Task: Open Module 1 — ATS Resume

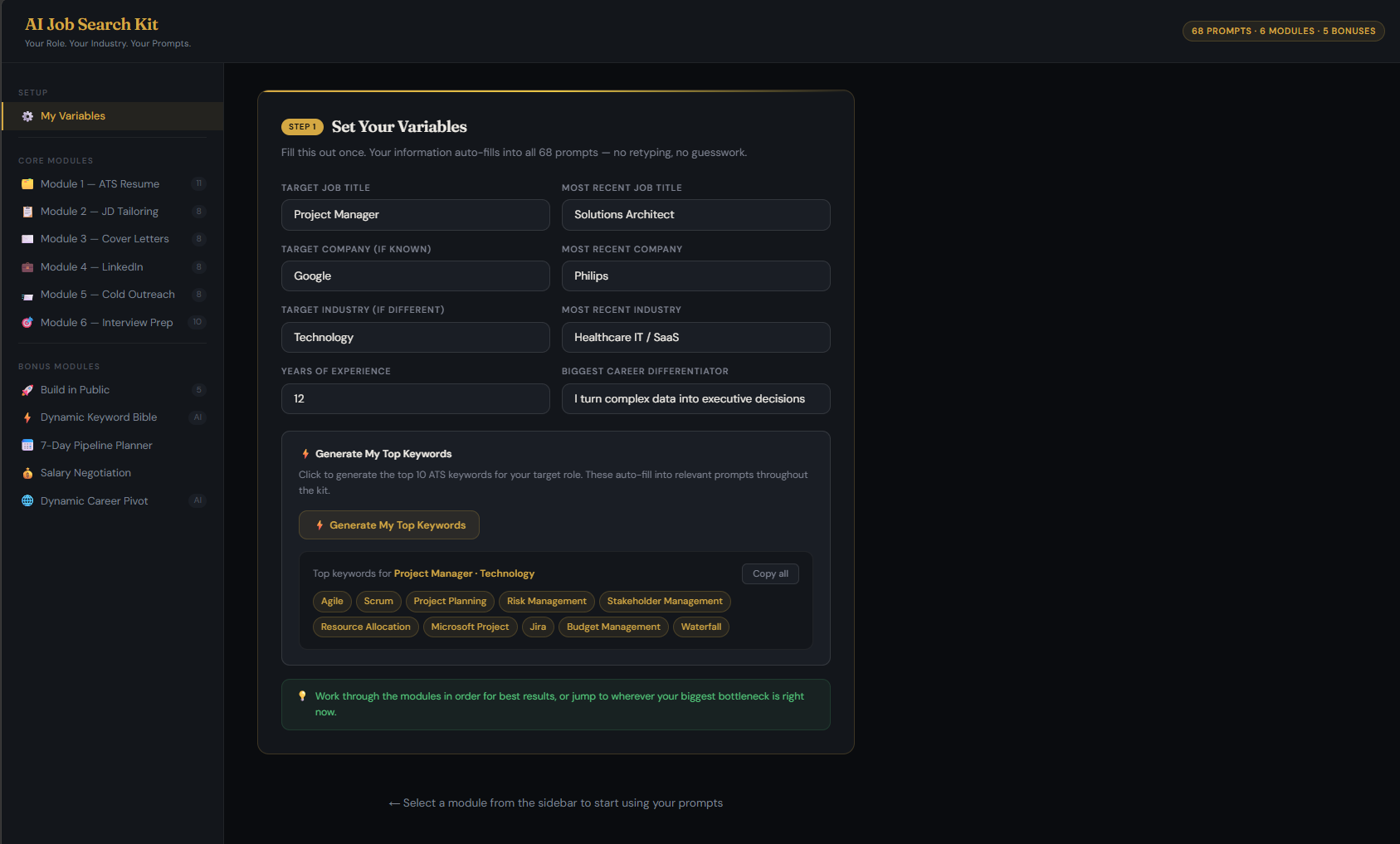Action: coord(112,184)
